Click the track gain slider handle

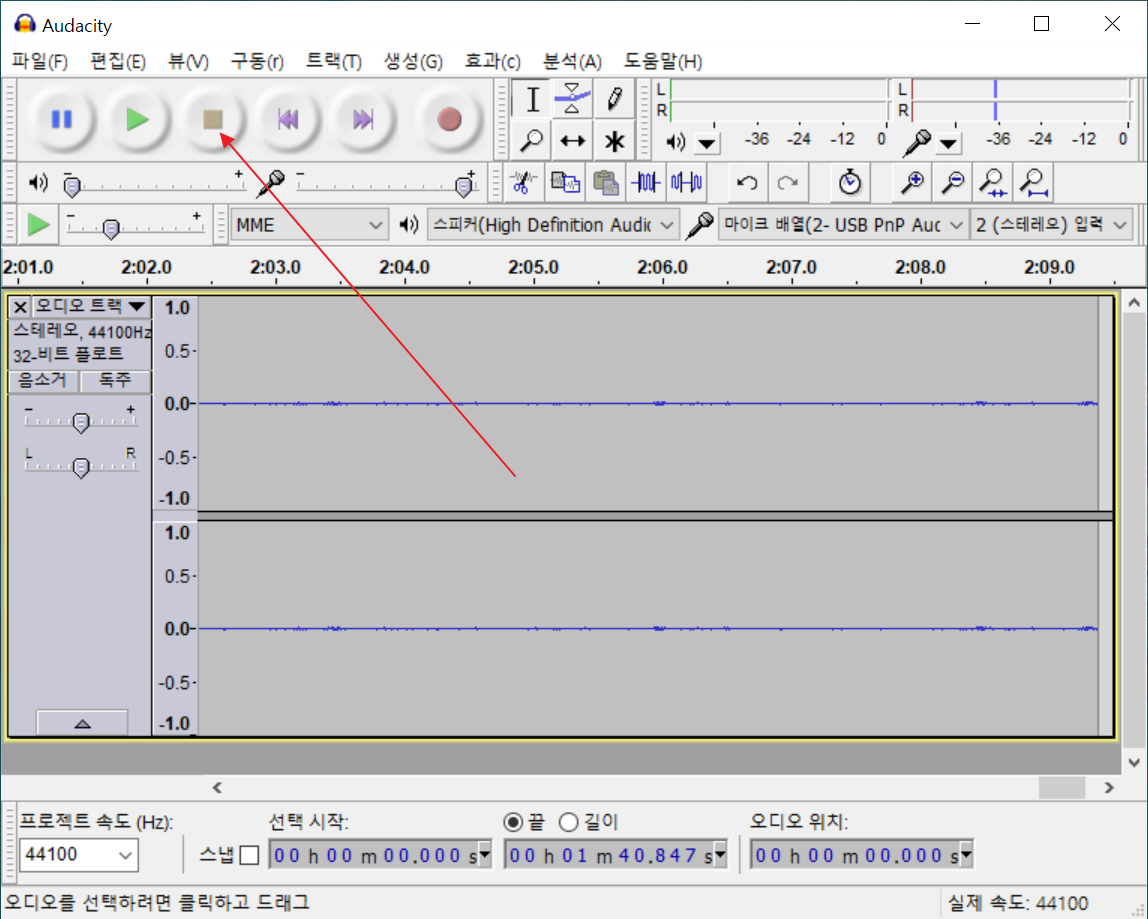point(81,423)
